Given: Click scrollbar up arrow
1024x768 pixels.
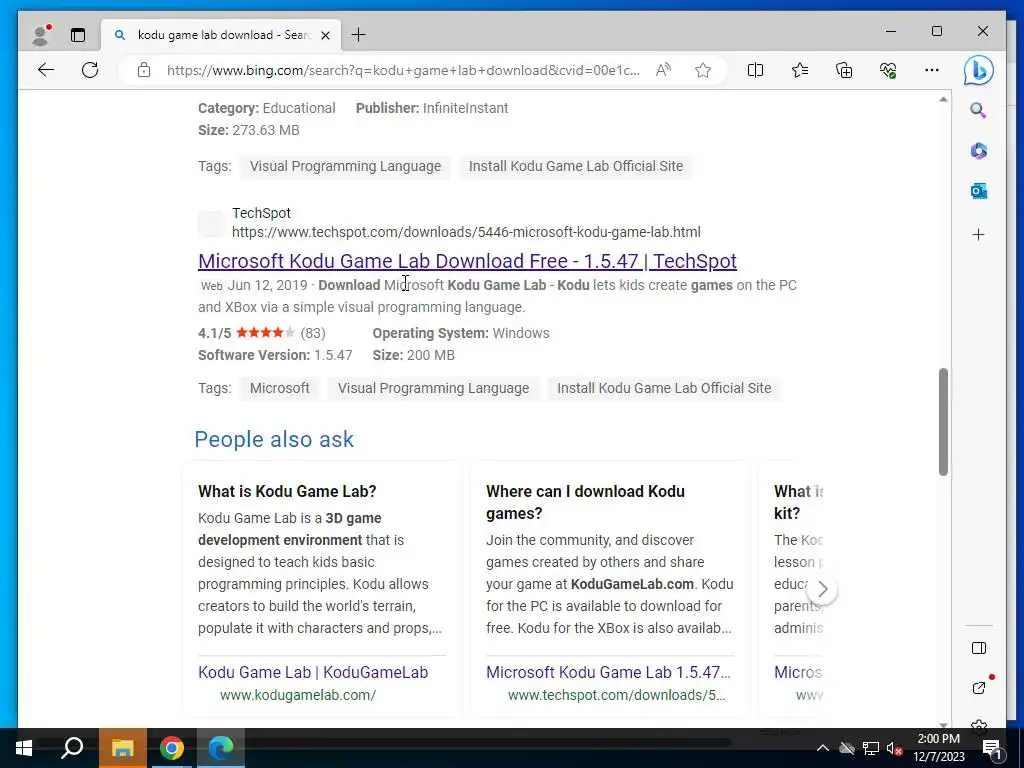Looking at the screenshot, I should 943,99.
